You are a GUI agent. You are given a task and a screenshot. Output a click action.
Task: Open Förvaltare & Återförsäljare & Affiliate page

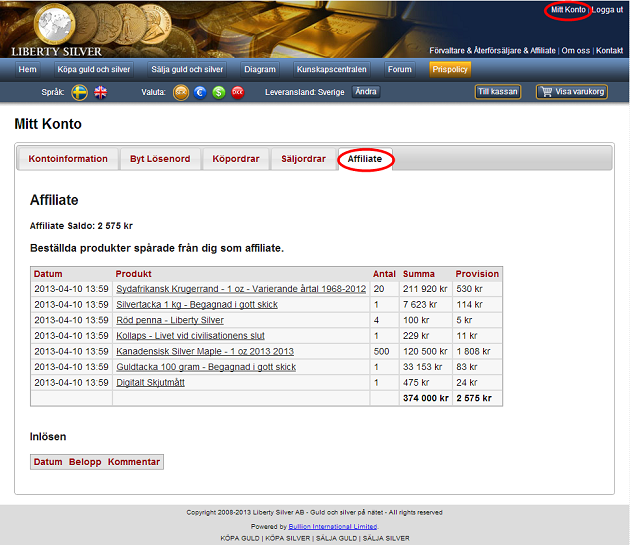point(492,51)
